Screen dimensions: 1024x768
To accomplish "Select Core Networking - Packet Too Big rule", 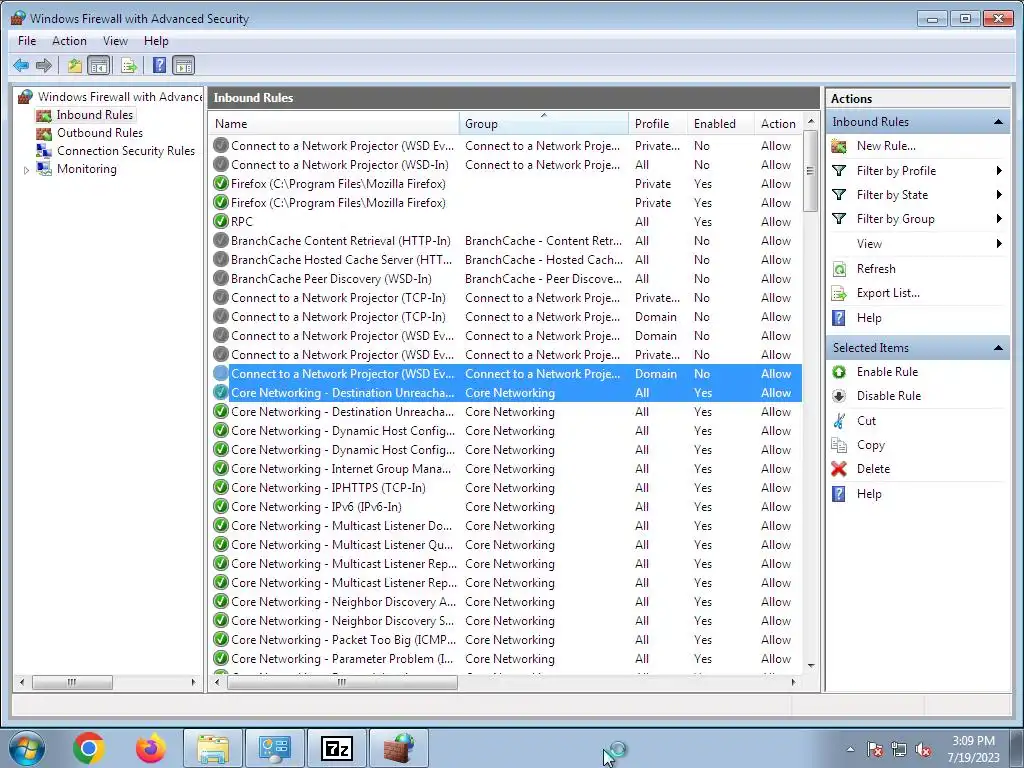I will coord(506,640).
